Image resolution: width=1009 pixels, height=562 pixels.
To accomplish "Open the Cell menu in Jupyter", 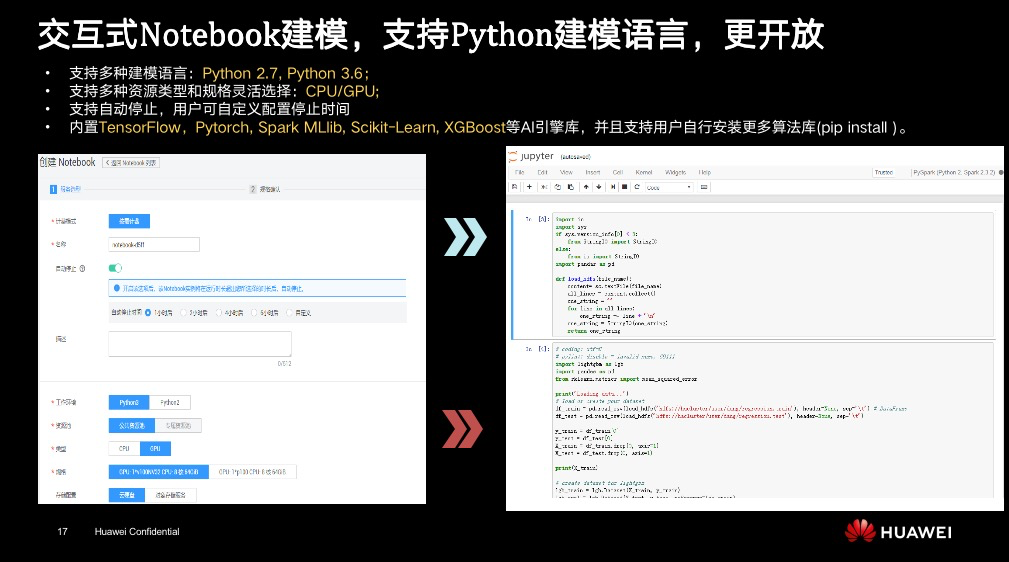I will [618, 172].
